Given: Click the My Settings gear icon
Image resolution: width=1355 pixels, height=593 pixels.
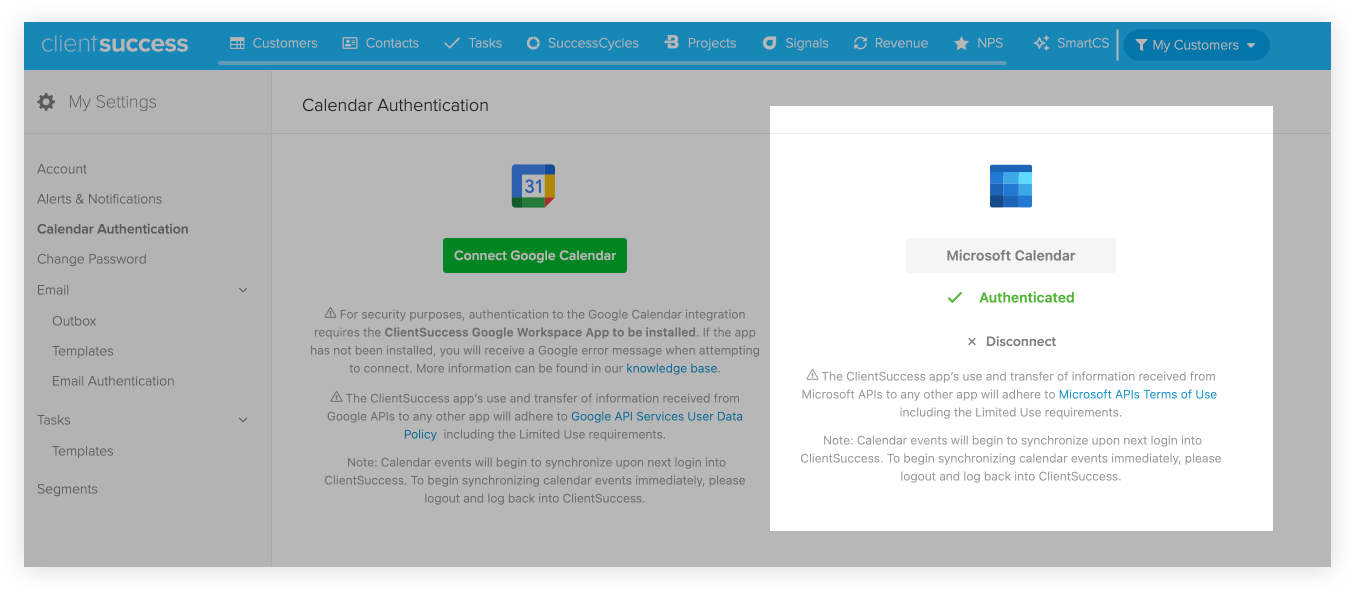Looking at the screenshot, I should click(46, 102).
